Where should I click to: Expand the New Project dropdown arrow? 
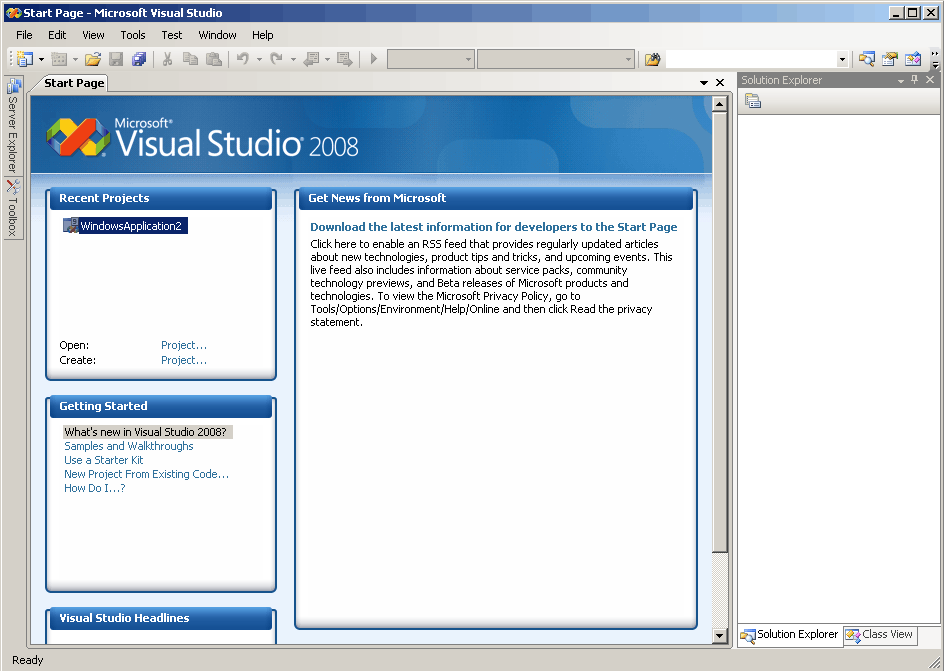(x=42, y=59)
